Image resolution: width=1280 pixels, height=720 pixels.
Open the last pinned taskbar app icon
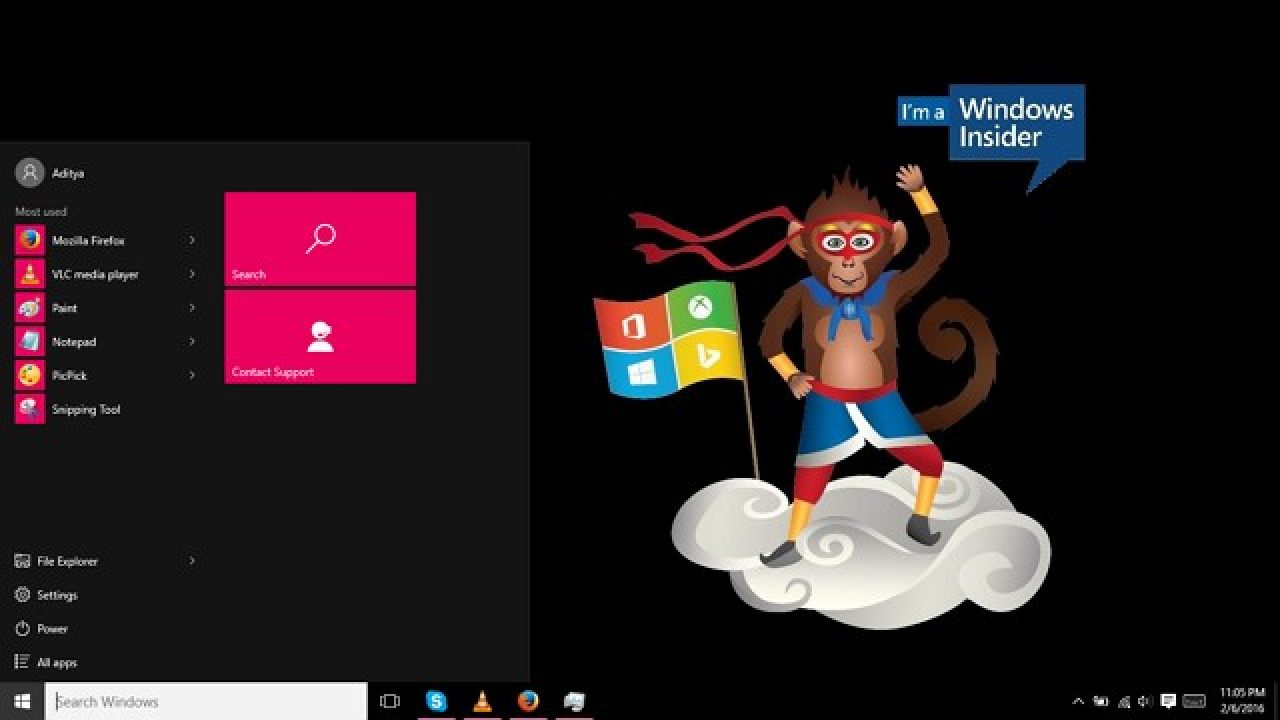(574, 701)
